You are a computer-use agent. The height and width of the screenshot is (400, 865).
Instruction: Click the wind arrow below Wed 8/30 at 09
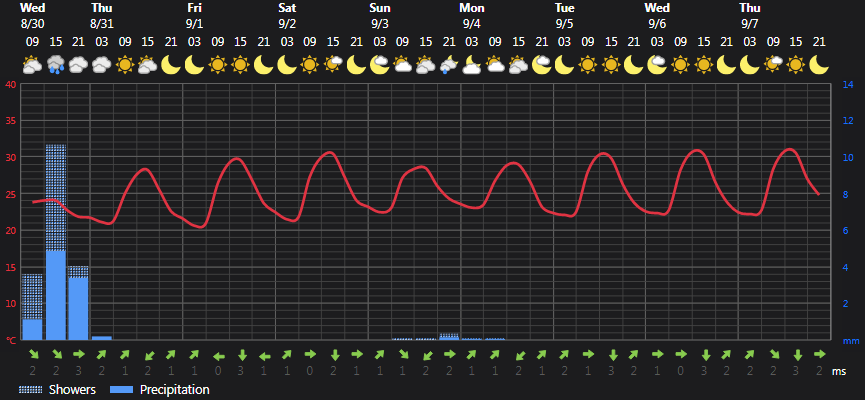pos(33,354)
